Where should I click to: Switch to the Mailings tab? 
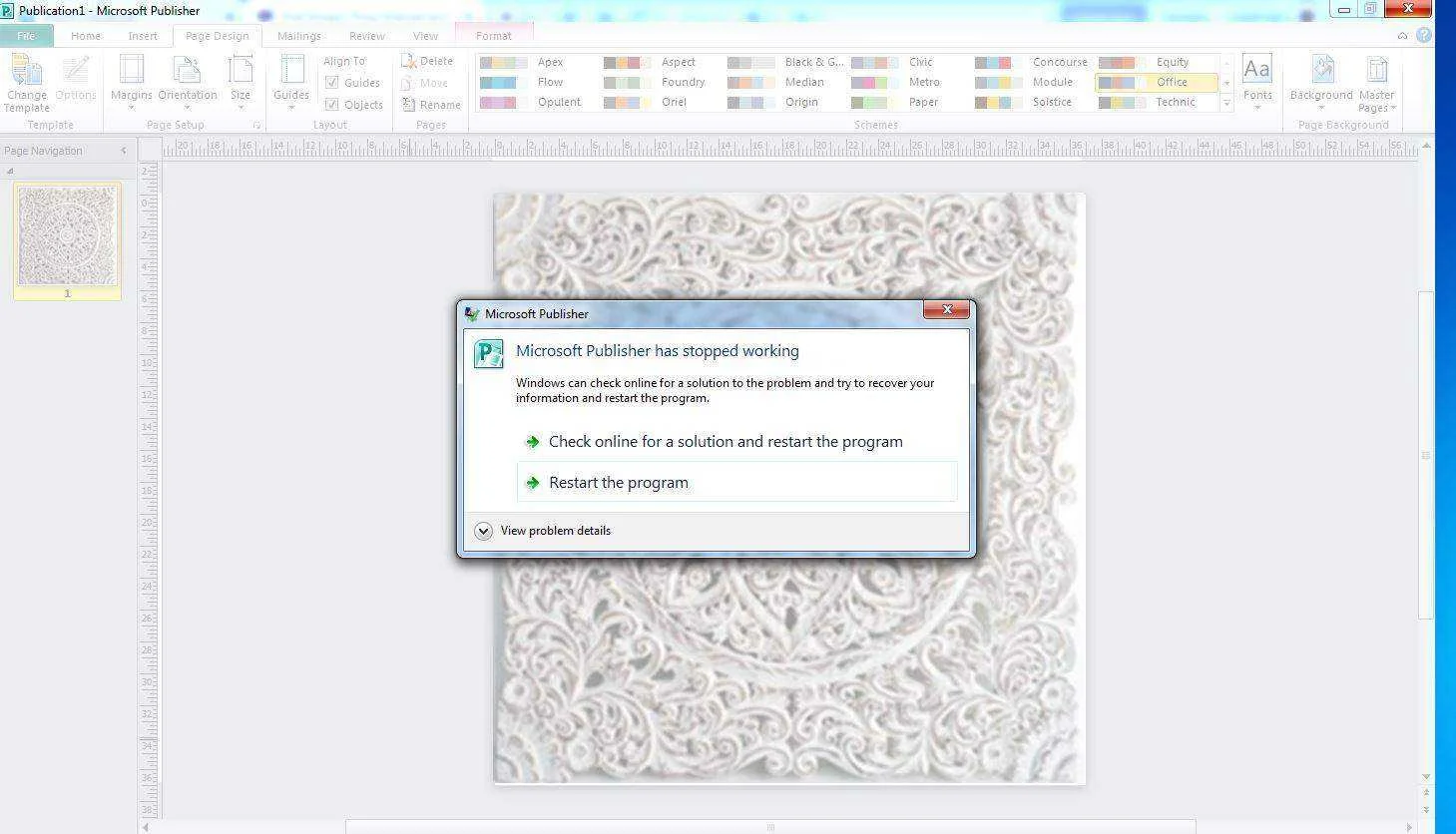pos(299,35)
